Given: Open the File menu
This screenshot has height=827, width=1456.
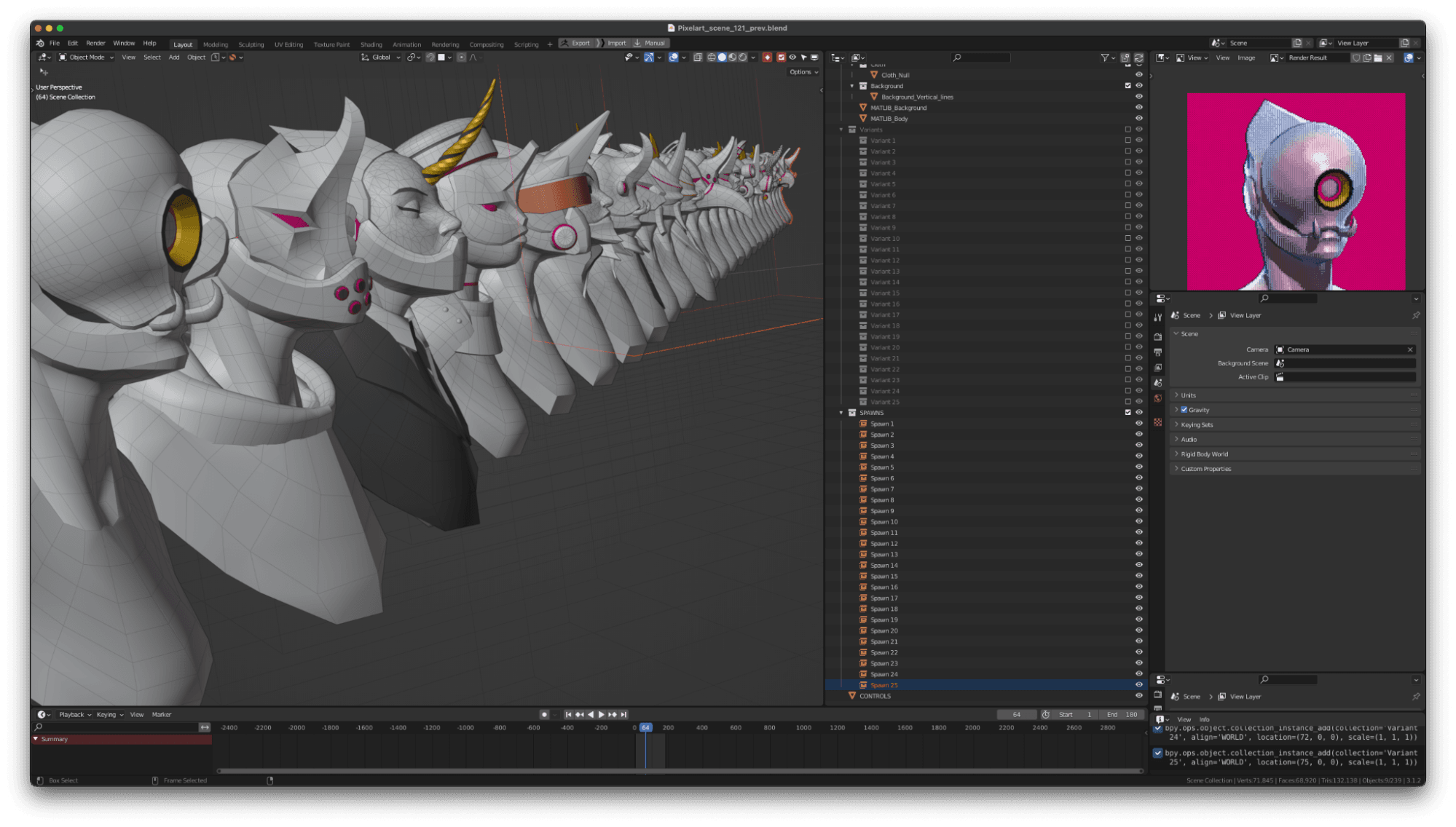Looking at the screenshot, I should click(55, 43).
